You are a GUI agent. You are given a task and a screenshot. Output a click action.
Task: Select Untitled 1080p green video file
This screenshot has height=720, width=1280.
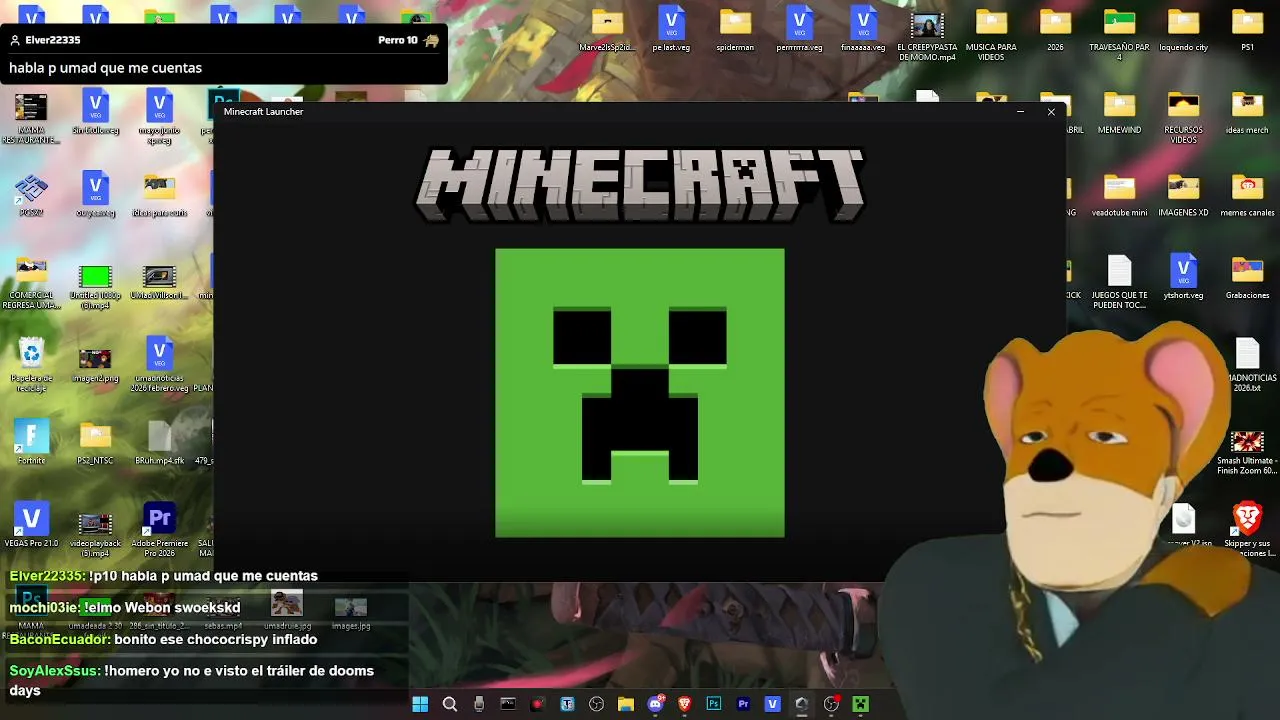pyautogui.click(x=95, y=287)
